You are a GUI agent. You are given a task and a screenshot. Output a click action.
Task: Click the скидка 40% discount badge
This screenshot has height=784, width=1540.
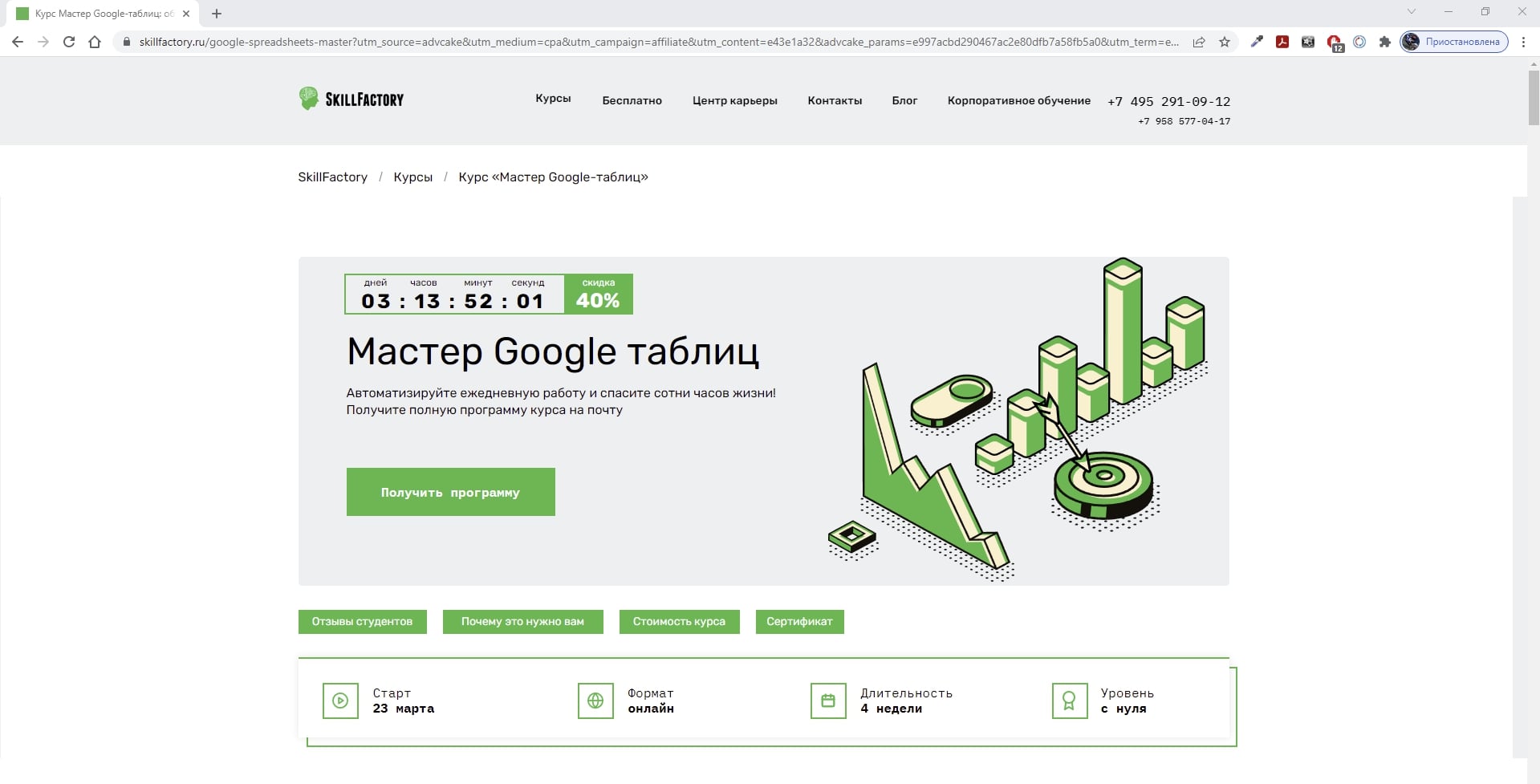(x=598, y=294)
